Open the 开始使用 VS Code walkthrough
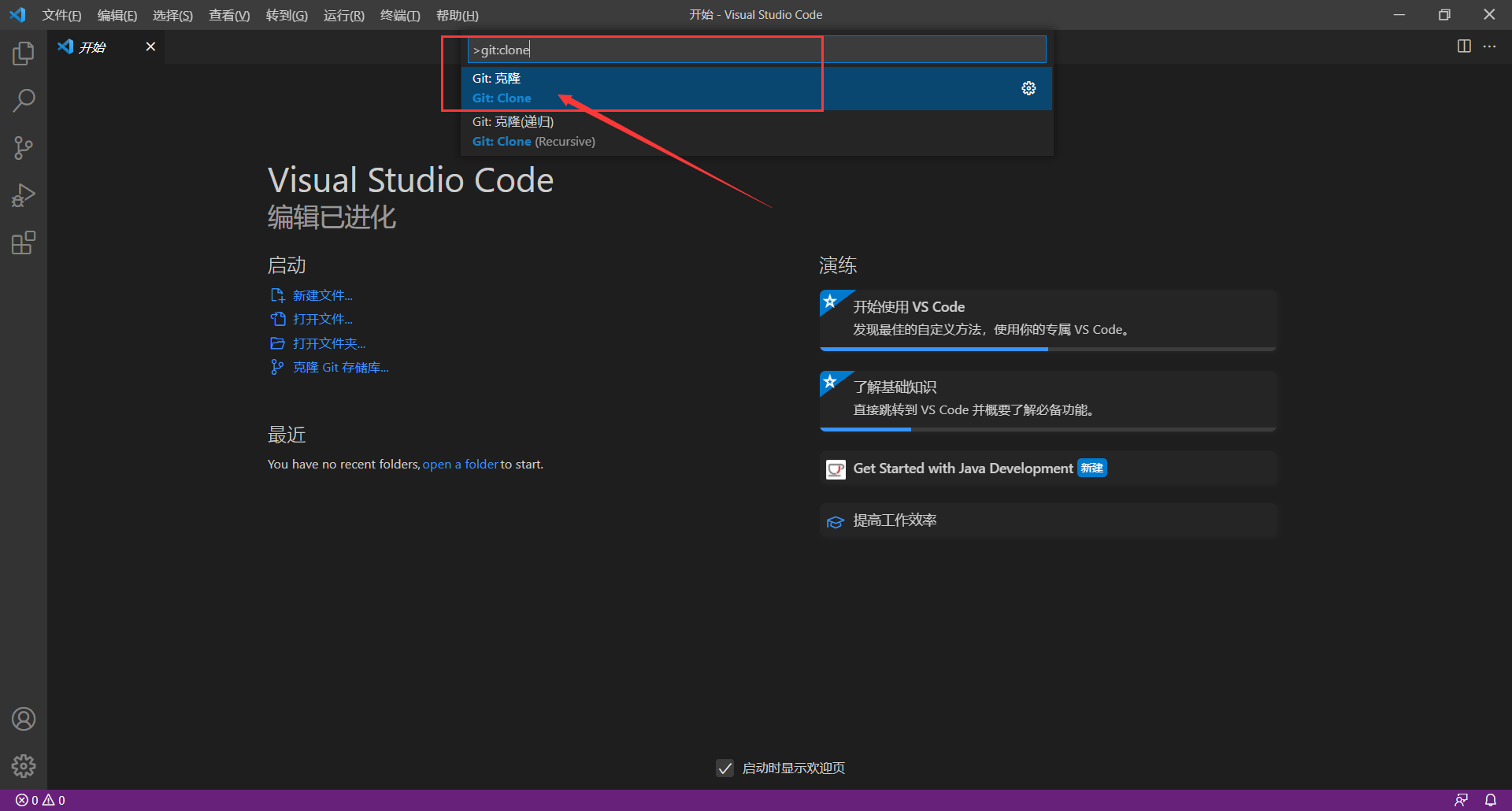Image resolution: width=1512 pixels, height=811 pixels. [1047, 319]
